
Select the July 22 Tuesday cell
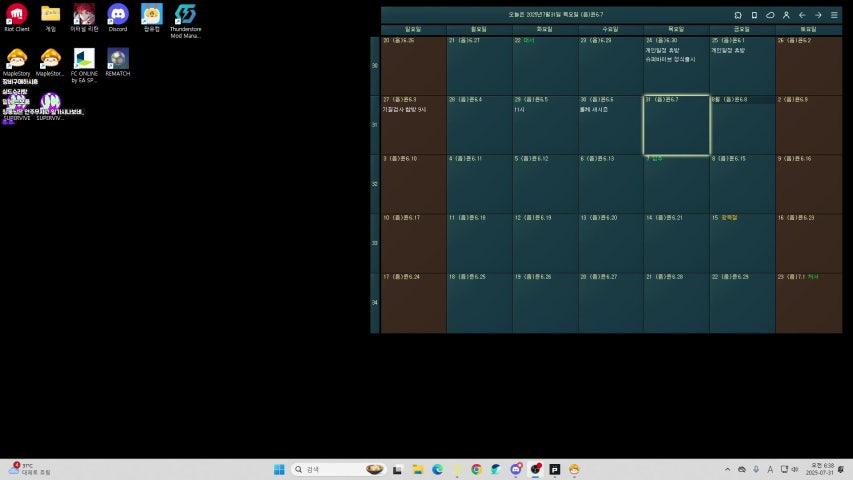[x=545, y=66]
